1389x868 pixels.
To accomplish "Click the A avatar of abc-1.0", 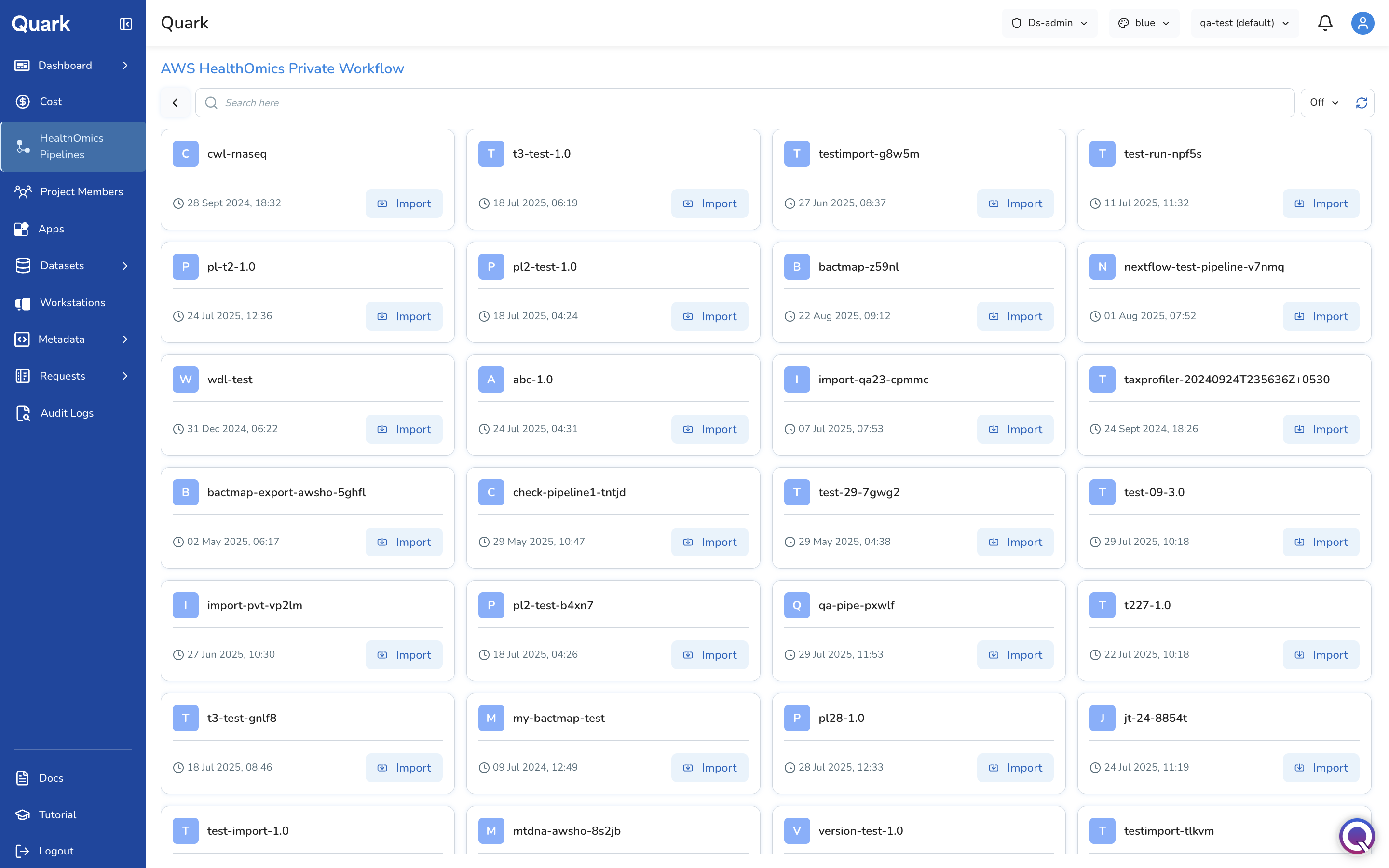I will 491,380.
